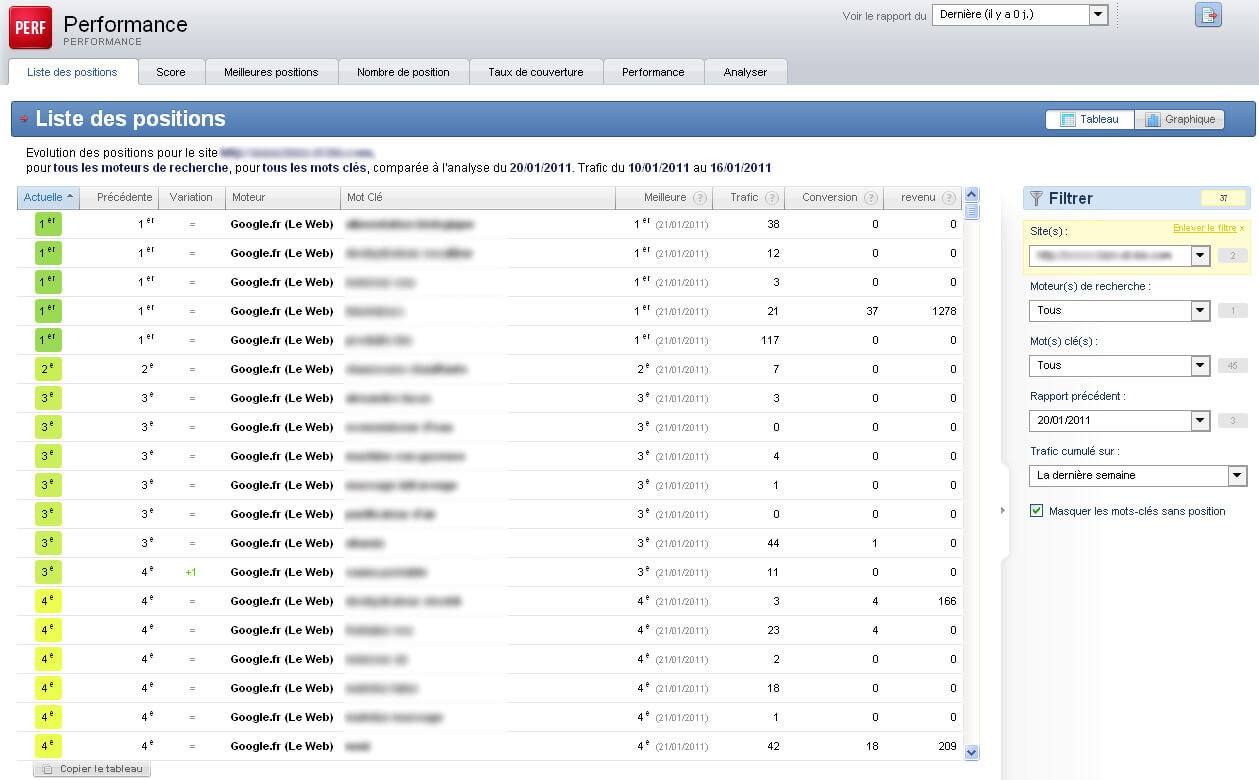Expand the Rapport précédent date dropdown
The width and height of the screenshot is (1259, 780).
pyautogui.click(x=1201, y=421)
